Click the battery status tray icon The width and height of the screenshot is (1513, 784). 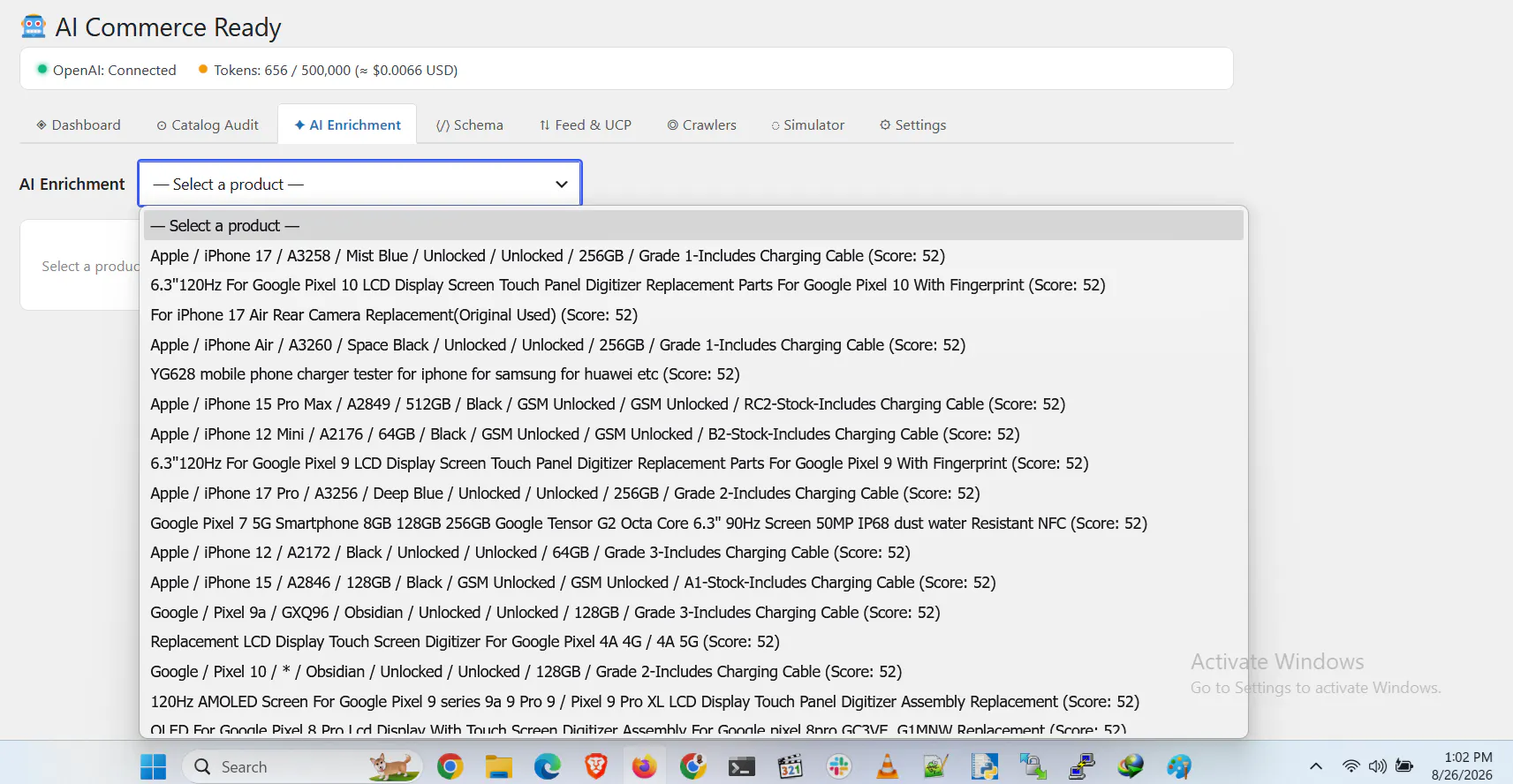(1404, 766)
